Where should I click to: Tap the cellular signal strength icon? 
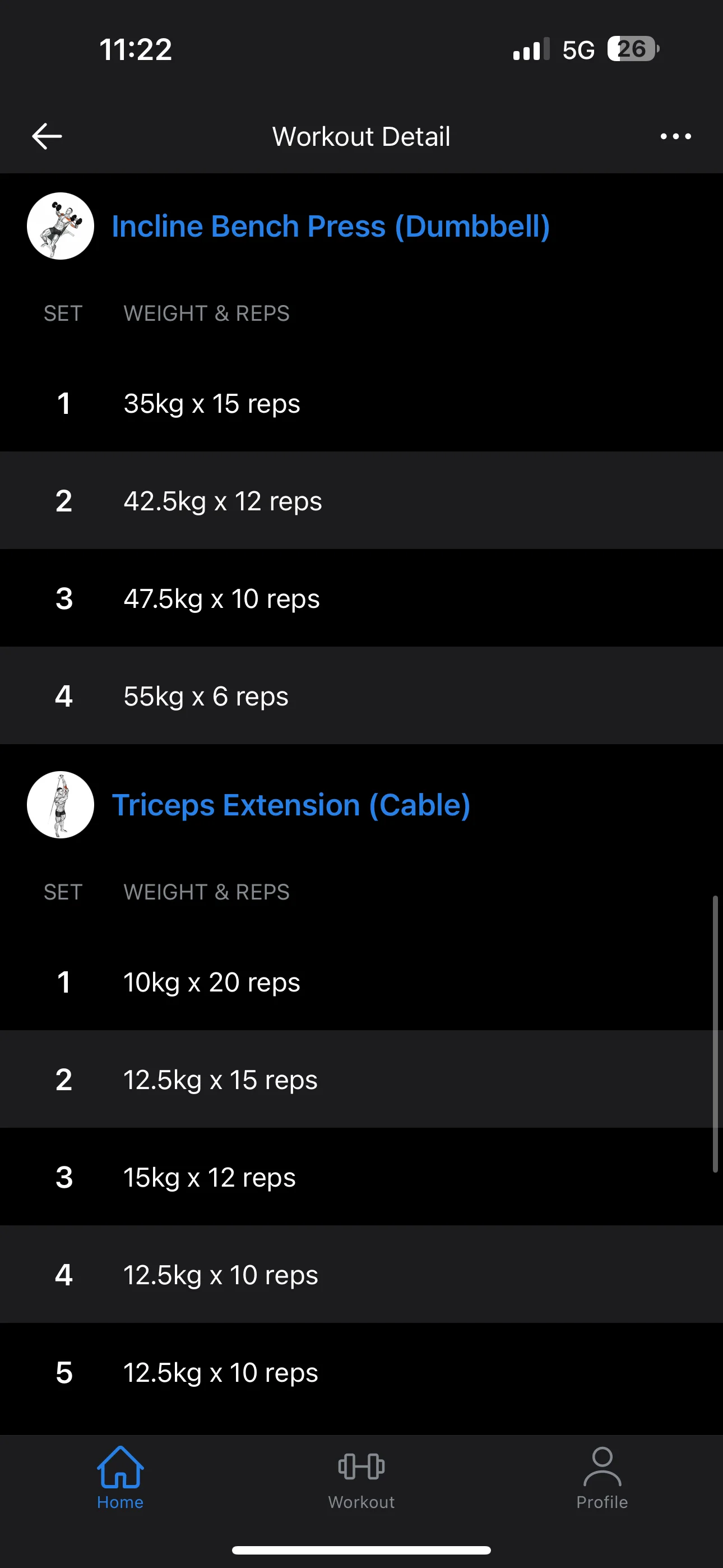(531, 49)
